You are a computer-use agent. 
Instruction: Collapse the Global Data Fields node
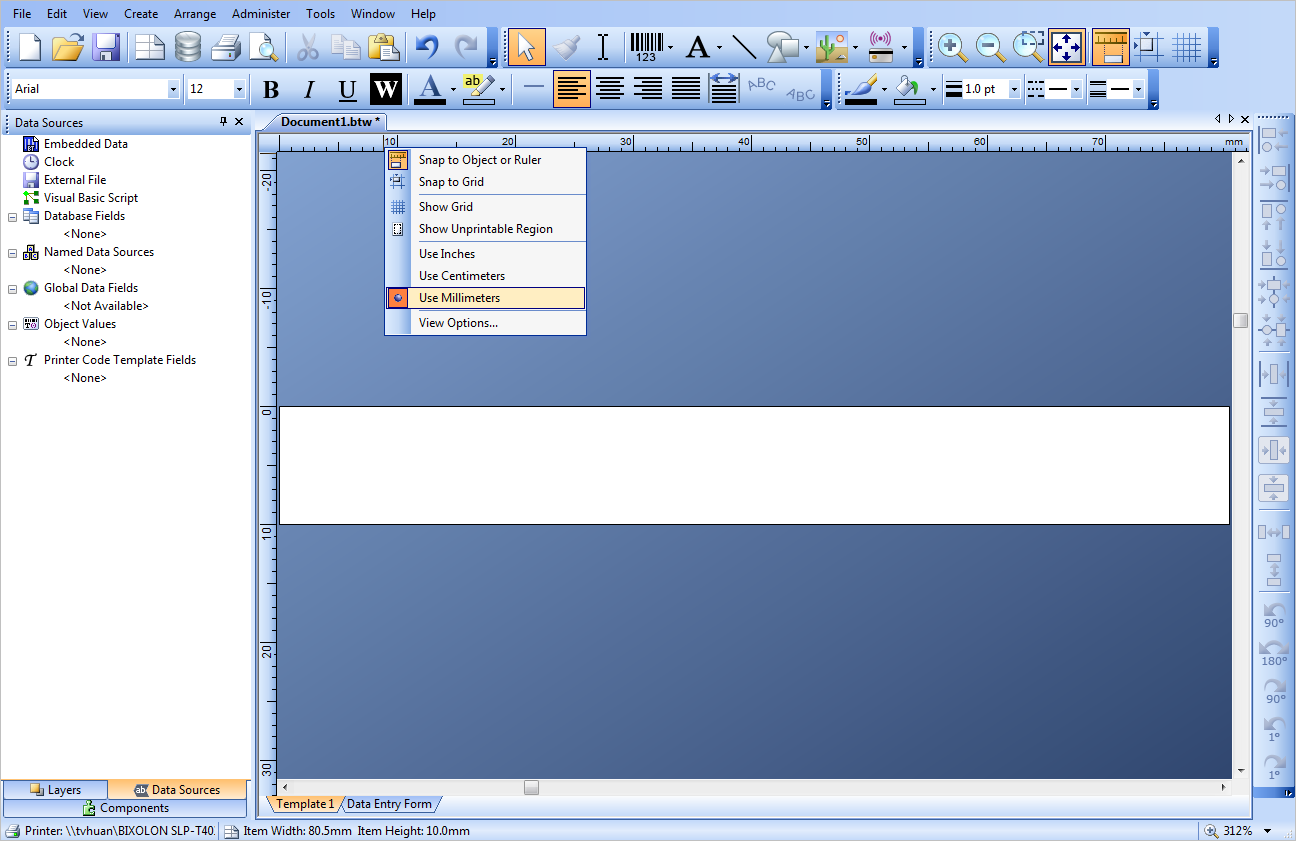[13, 288]
